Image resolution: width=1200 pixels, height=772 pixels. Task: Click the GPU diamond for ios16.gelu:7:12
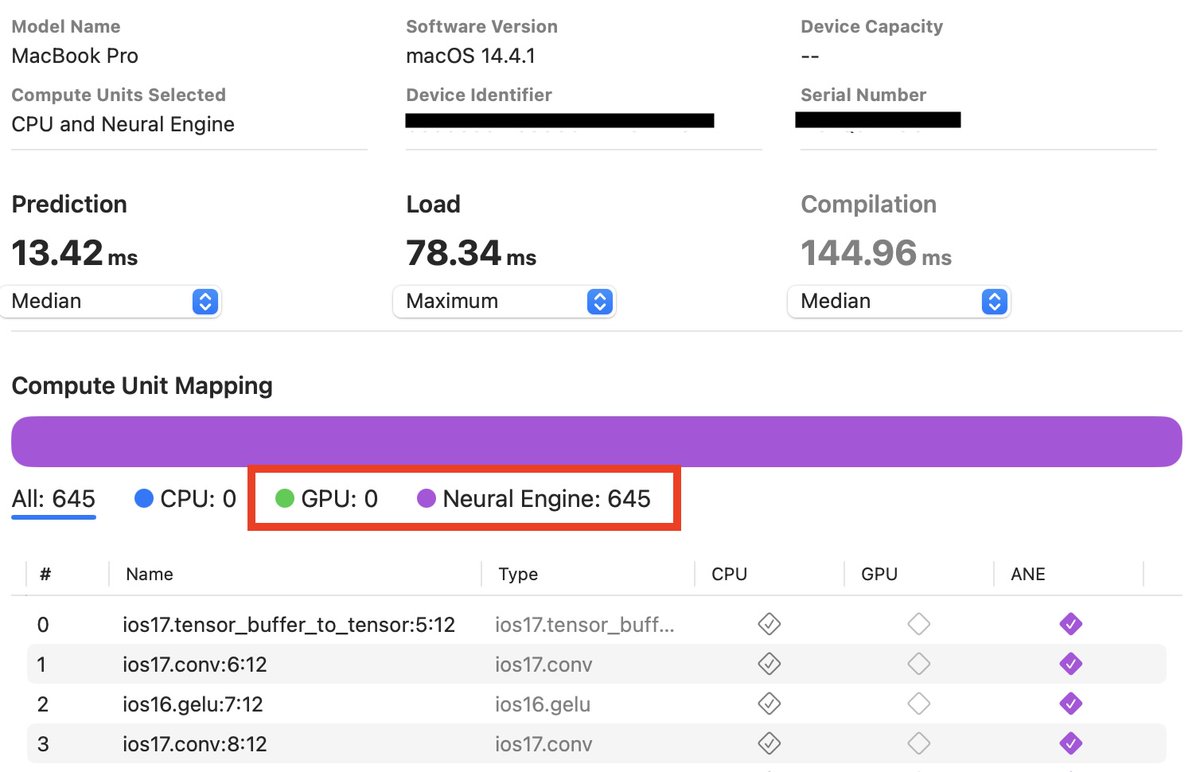click(x=918, y=703)
